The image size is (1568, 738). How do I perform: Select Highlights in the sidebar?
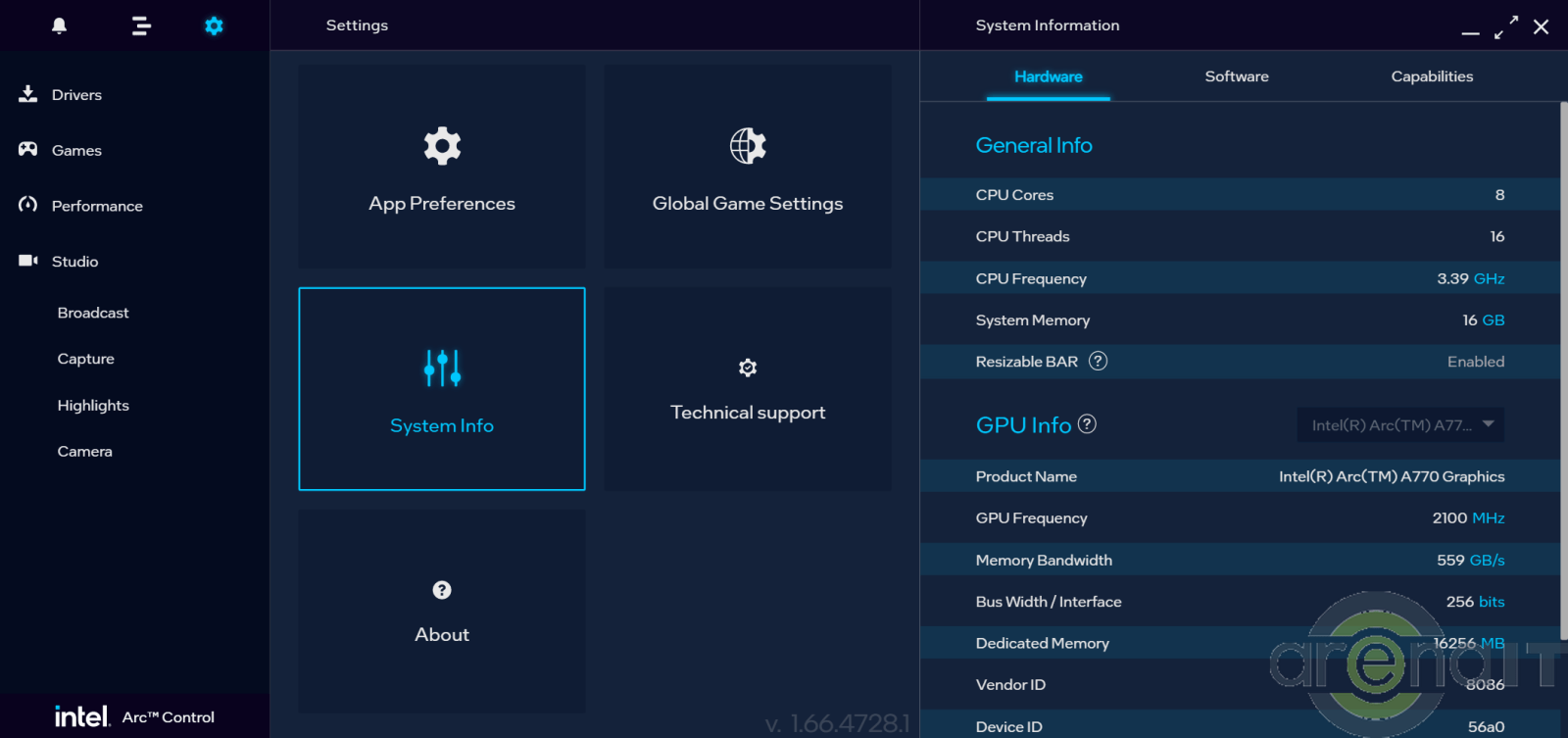click(x=93, y=405)
